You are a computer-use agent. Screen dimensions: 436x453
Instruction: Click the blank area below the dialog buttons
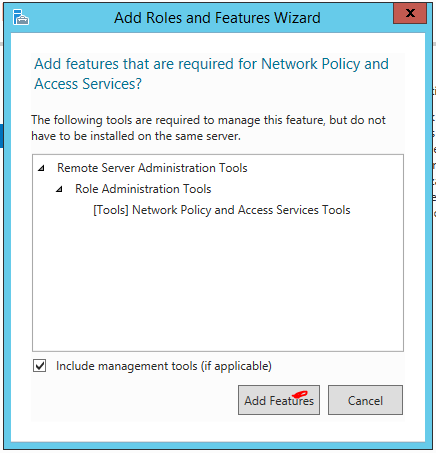(x=218, y=431)
